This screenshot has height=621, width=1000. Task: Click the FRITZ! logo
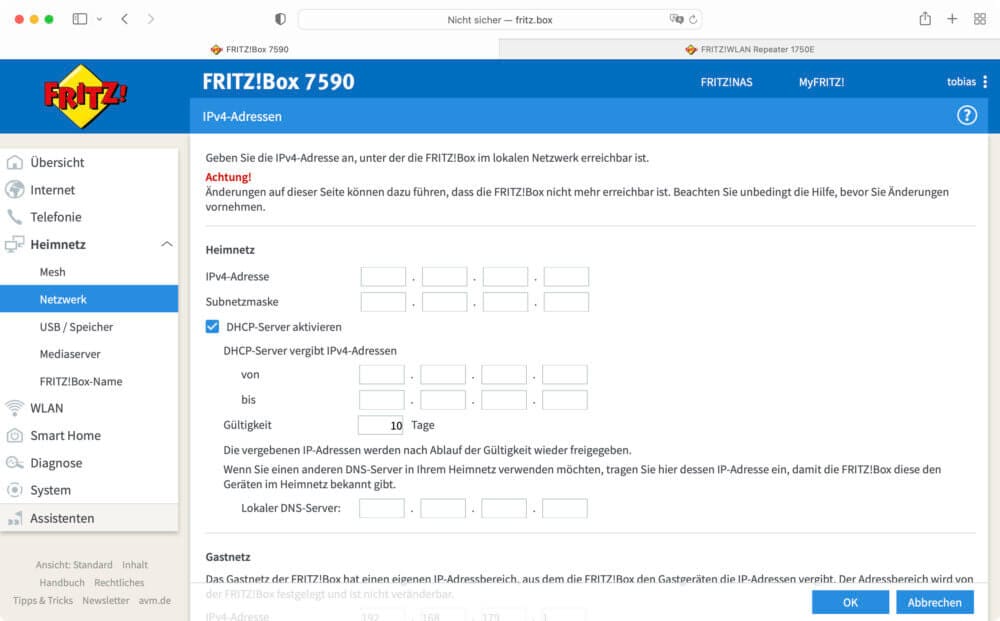pyautogui.click(x=85, y=96)
